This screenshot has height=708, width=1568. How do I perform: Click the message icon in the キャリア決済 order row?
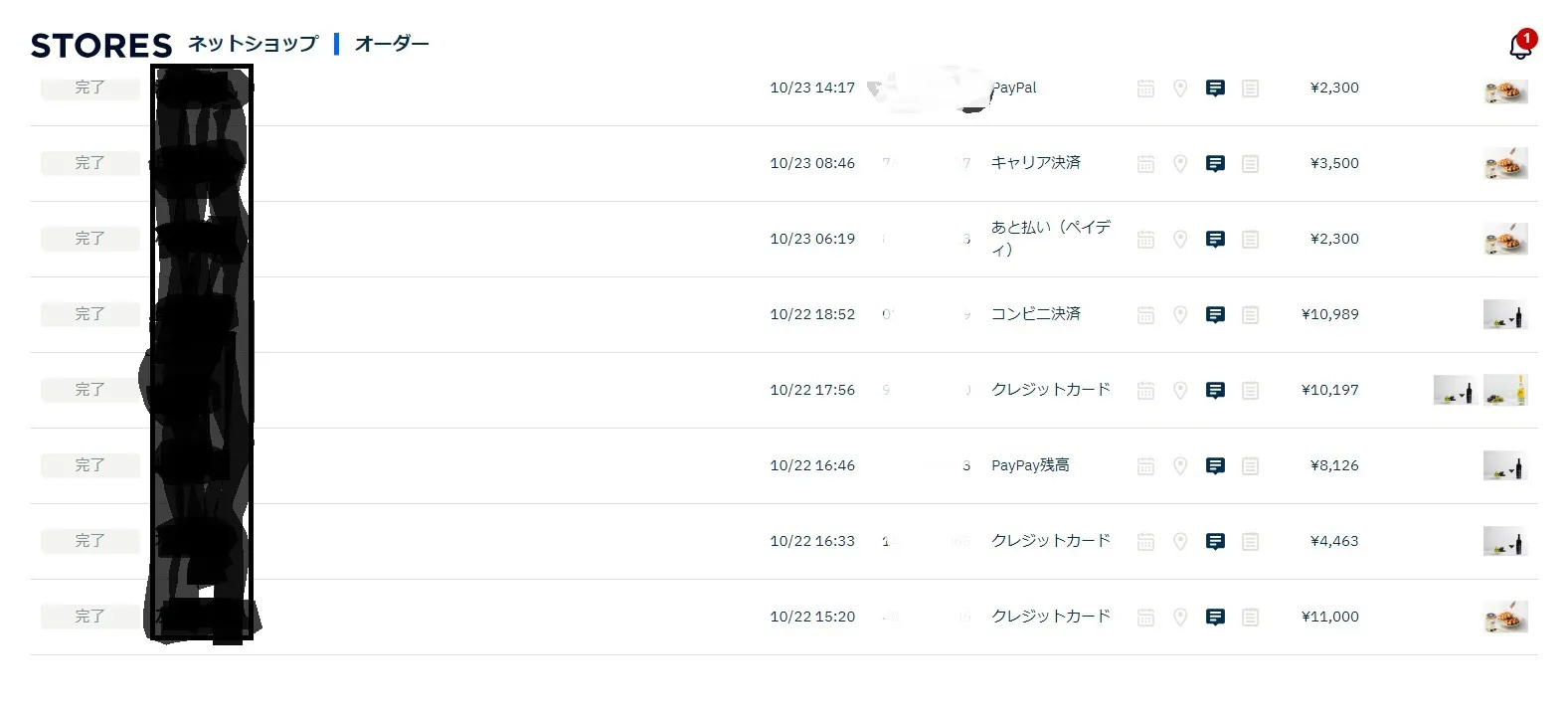pos(1215,164)
